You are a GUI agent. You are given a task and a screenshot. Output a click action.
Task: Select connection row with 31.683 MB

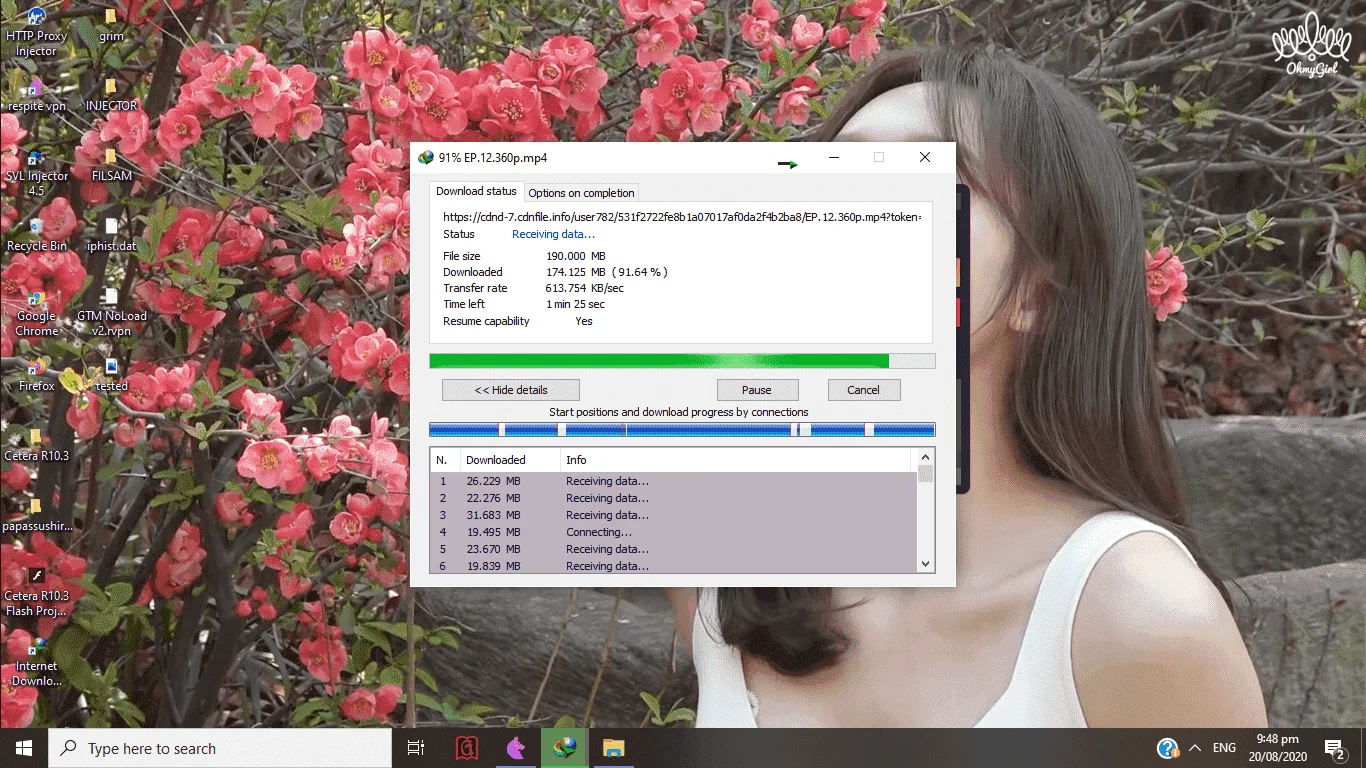(x=673, y=515)
